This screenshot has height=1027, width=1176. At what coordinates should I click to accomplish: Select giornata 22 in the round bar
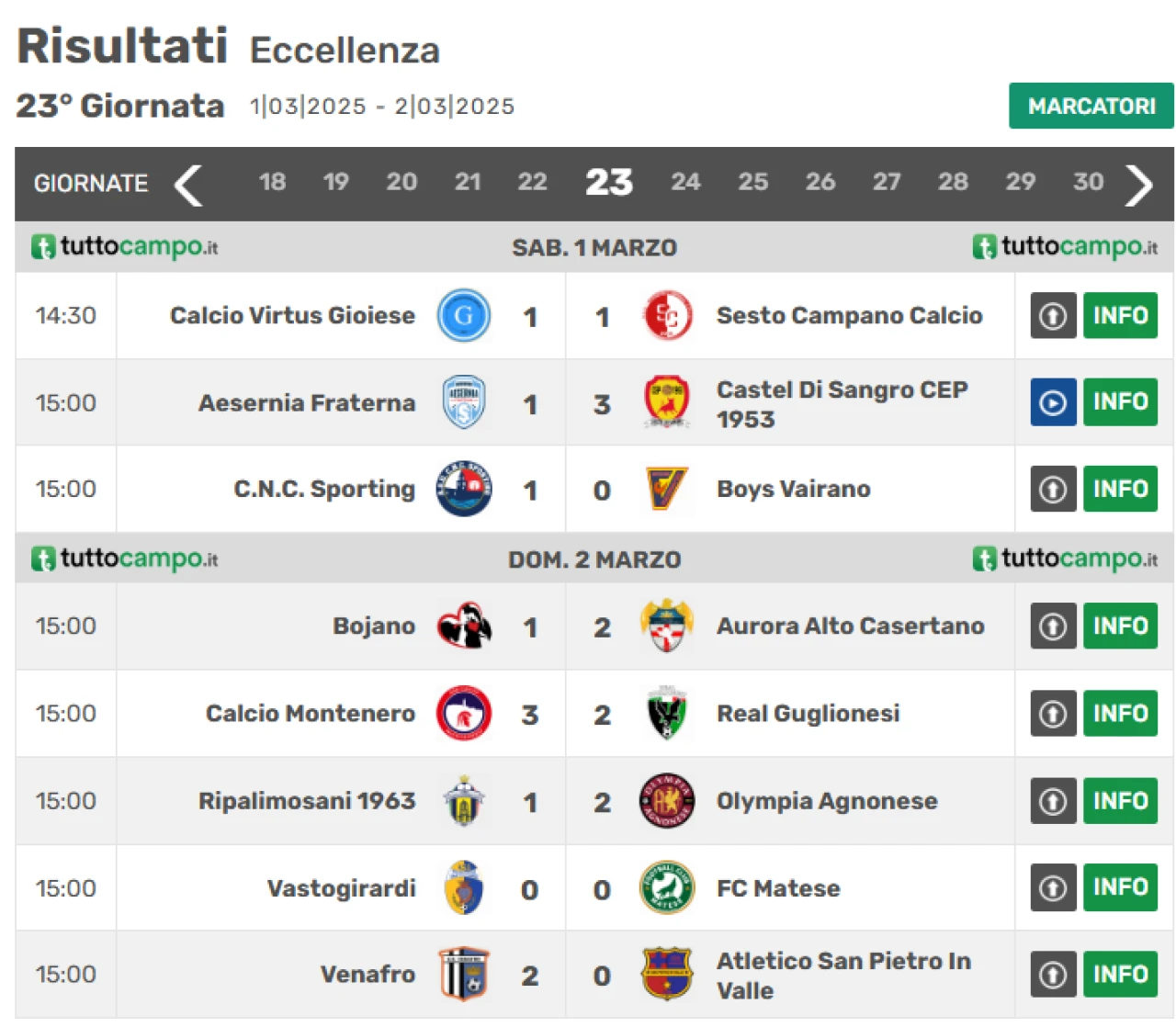532,182
